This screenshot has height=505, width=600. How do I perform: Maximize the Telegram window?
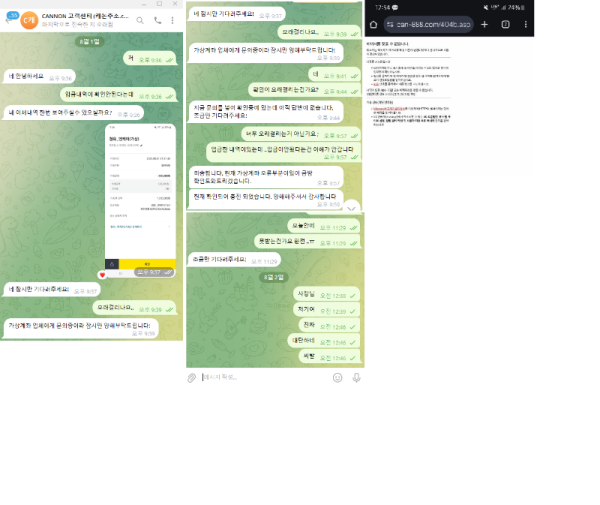coord(159,4)
